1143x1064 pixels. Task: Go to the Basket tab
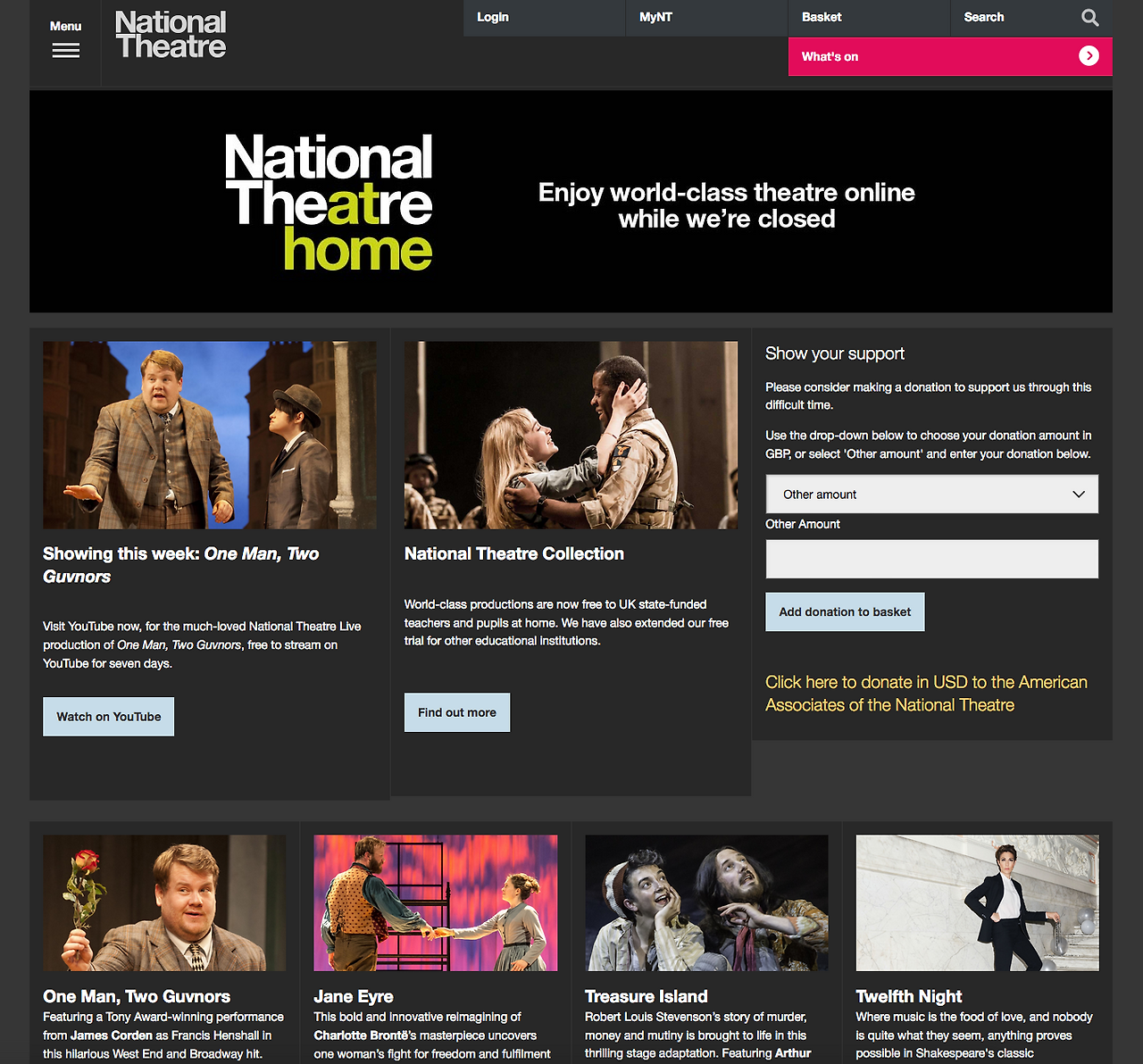(x=869, y=18)
